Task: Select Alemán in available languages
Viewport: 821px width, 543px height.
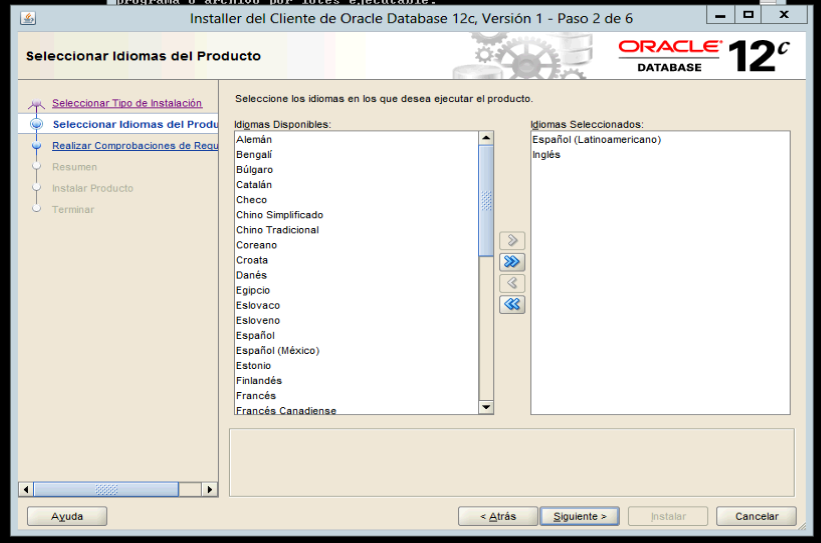Action: [254, 140]
